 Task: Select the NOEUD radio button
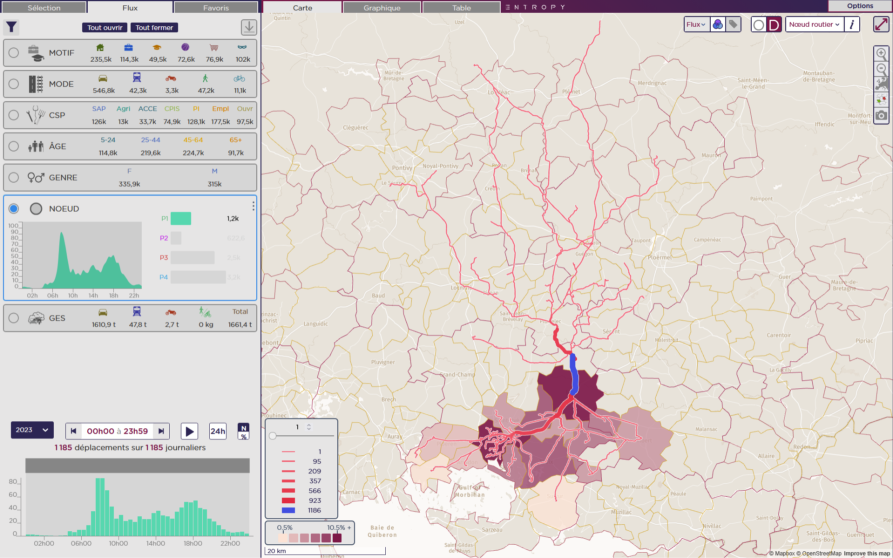[x=14, y=209]
